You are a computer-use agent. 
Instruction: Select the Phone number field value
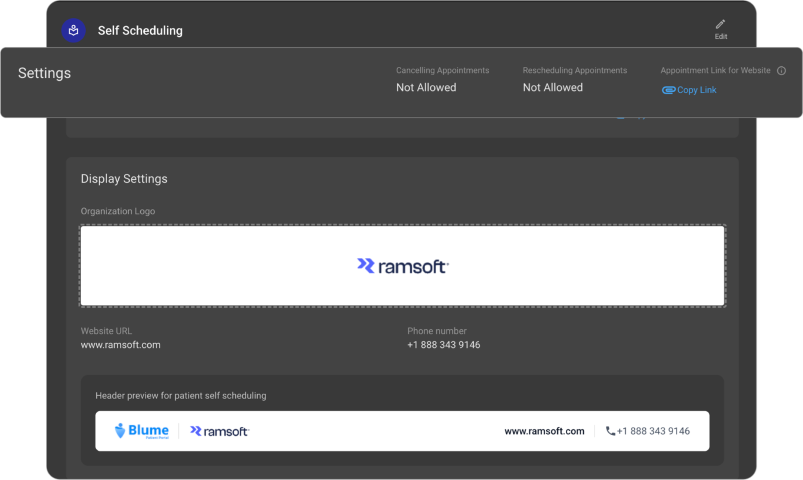coord(443,345)
